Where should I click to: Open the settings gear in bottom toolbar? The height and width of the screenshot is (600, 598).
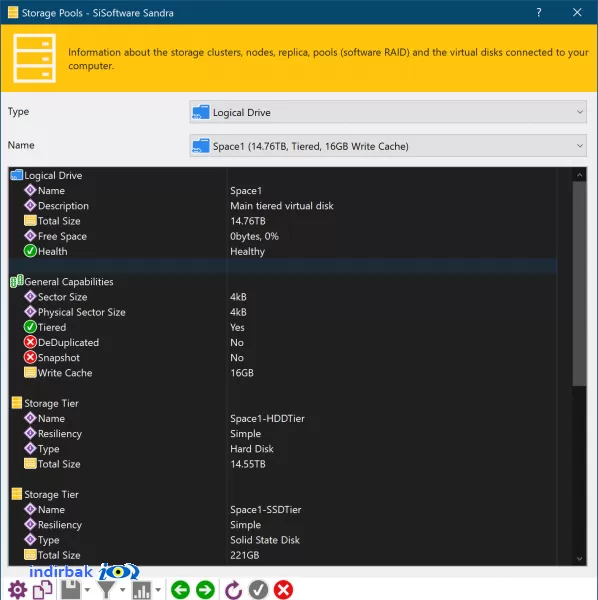click(x=18, y=590)
